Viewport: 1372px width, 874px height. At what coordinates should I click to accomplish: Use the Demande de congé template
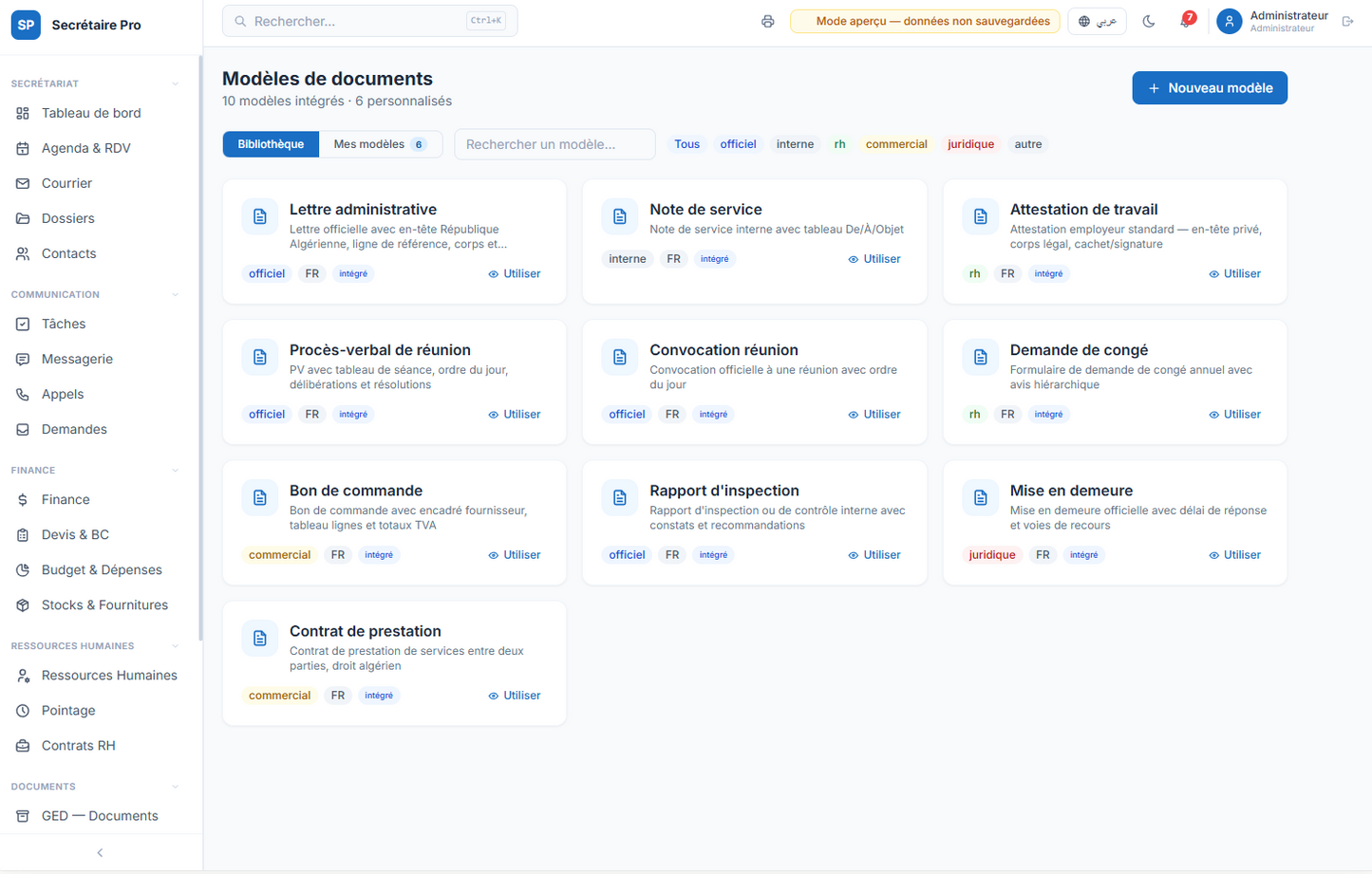point(1235,414)
